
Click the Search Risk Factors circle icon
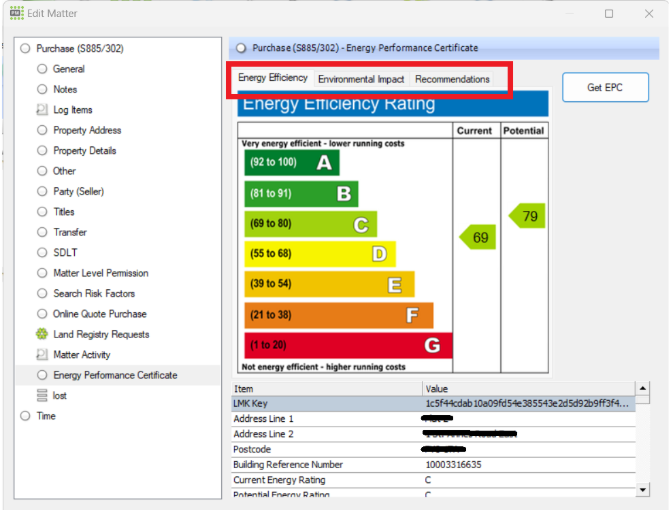(42, 294)
